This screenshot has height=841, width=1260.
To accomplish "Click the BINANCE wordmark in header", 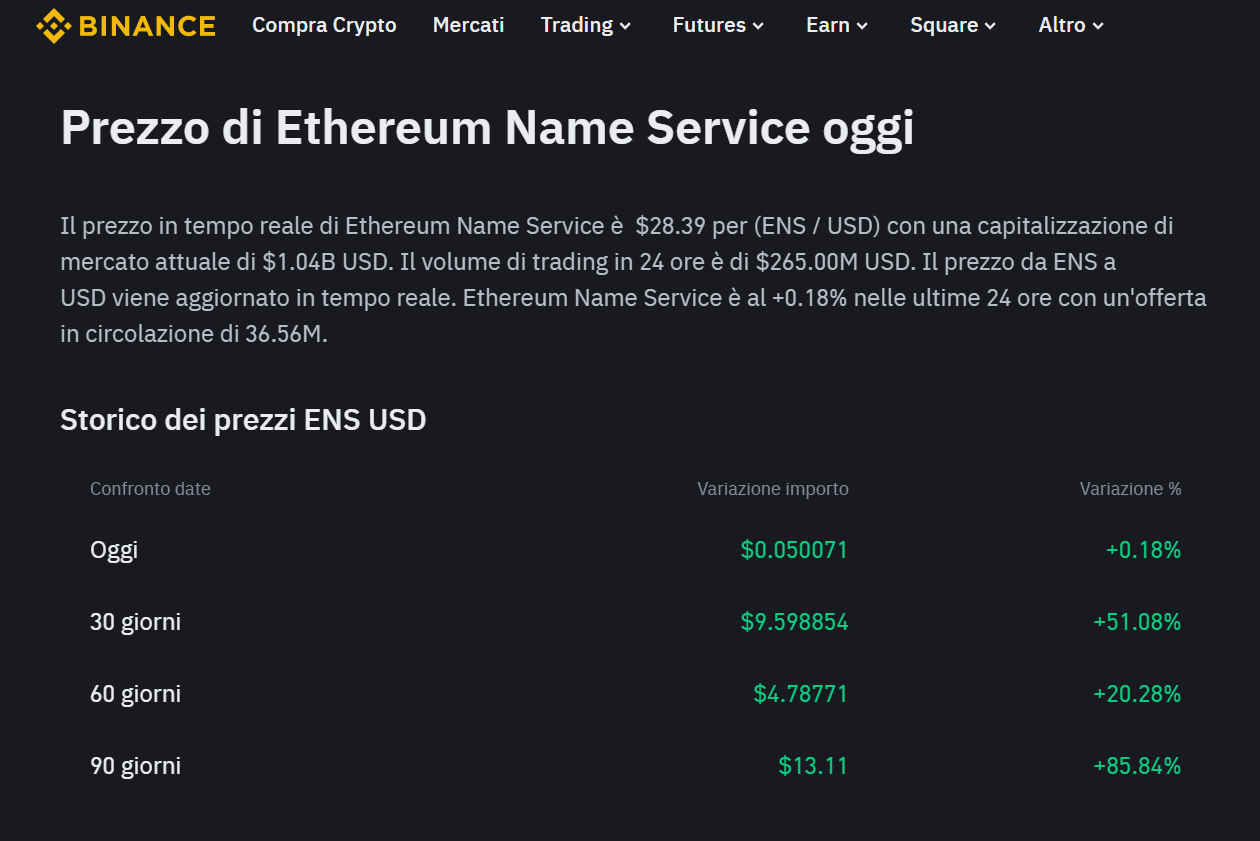I will coord(146,26).
